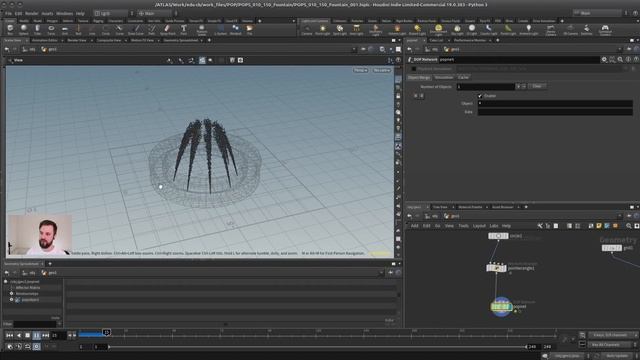Switch to the Geometry Spreadsheet pane tab

point(180,40)
